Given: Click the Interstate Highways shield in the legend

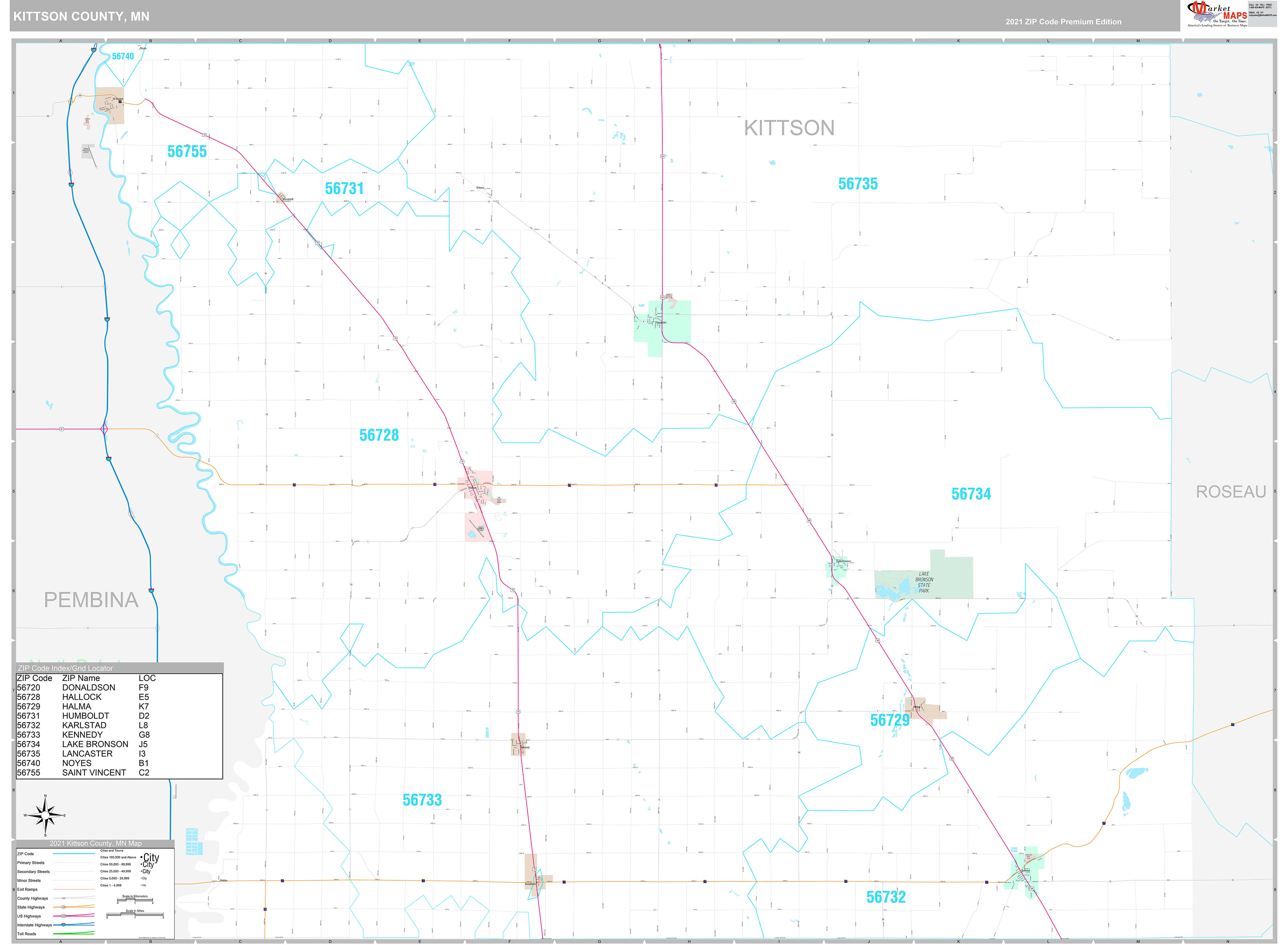Looking at the screenshot, I should click(x=64, y=925).
